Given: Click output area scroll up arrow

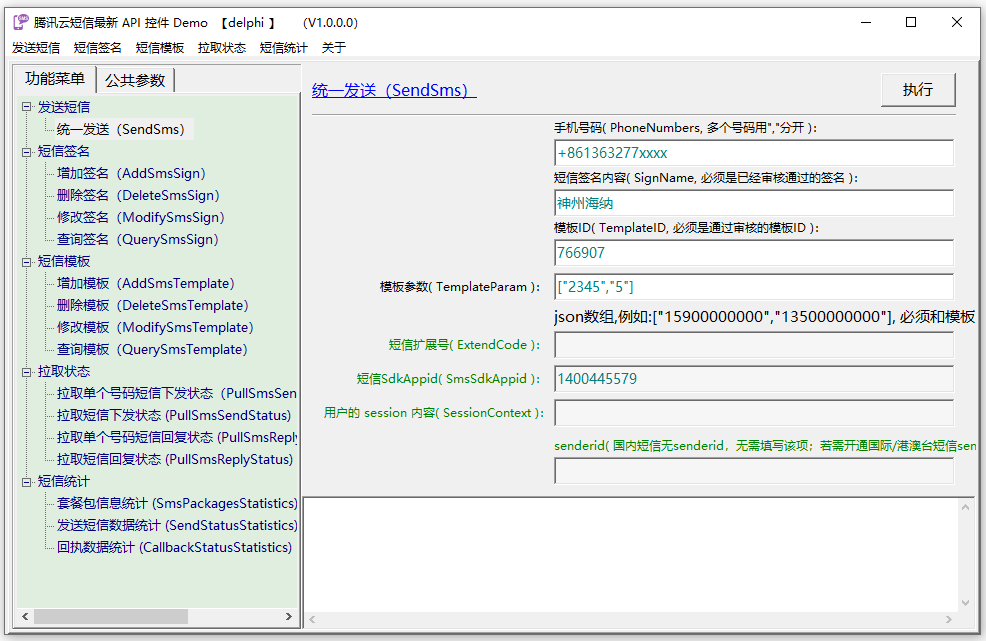Looking at the screenshot, I should point(966,507).
